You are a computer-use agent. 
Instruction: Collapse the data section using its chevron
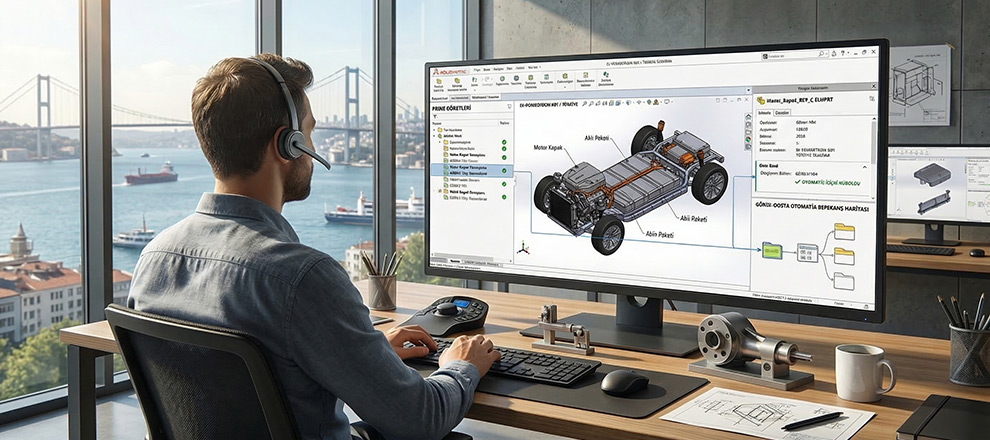[x=864, y=167]
